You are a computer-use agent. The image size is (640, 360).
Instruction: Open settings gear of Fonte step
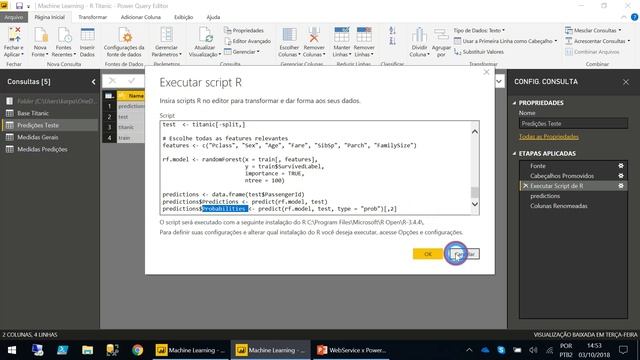pyautogui.click(x=621, y=166)
